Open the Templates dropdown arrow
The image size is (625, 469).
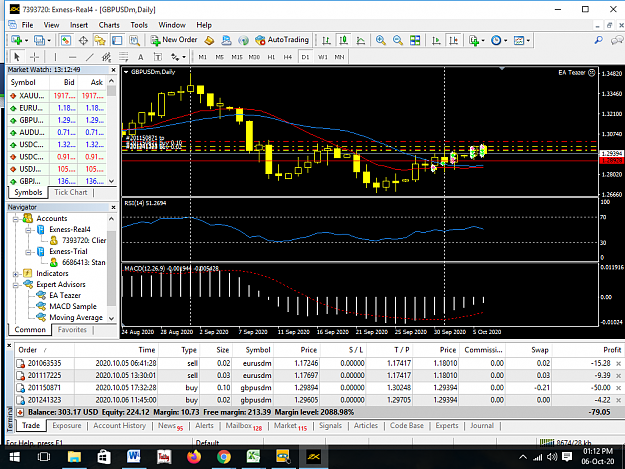[x=528, y=41]
